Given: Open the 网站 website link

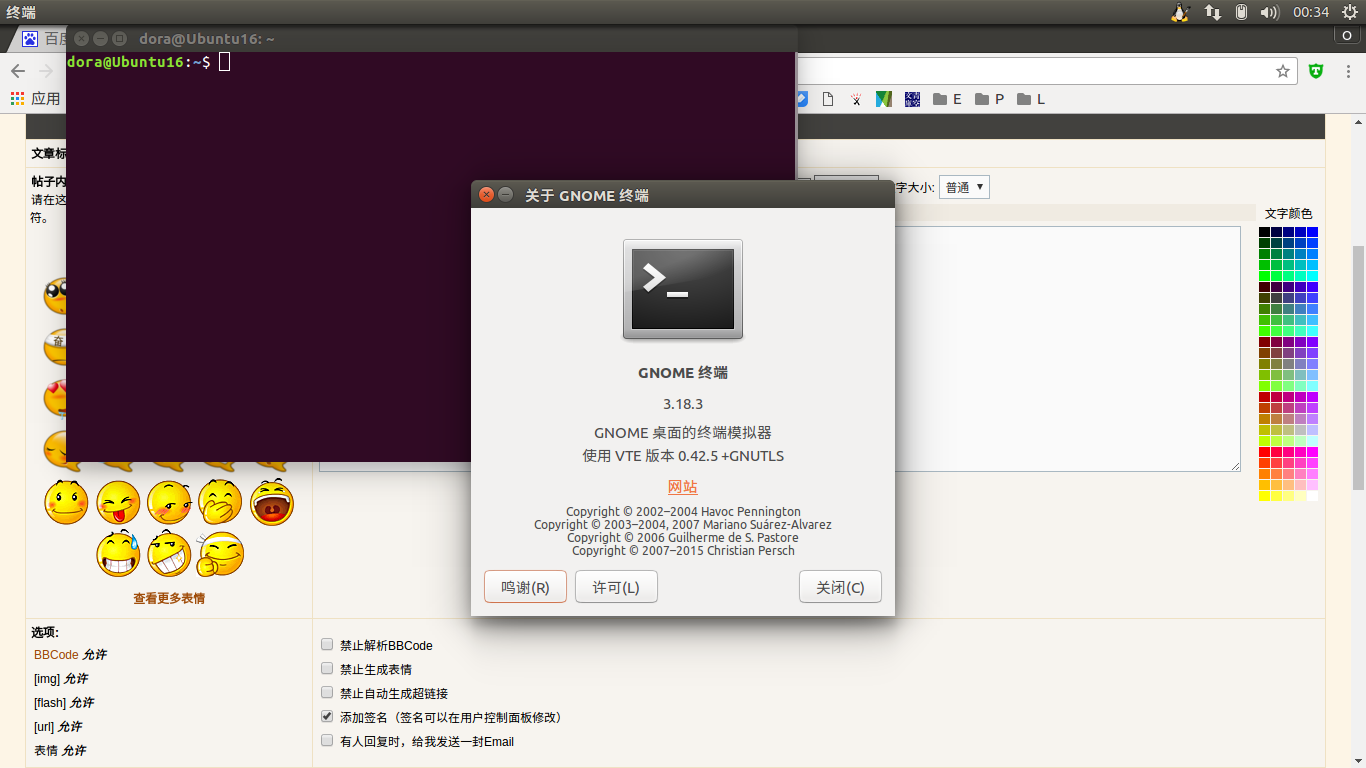Looking at the screenshot, I should tap(683, 487).
